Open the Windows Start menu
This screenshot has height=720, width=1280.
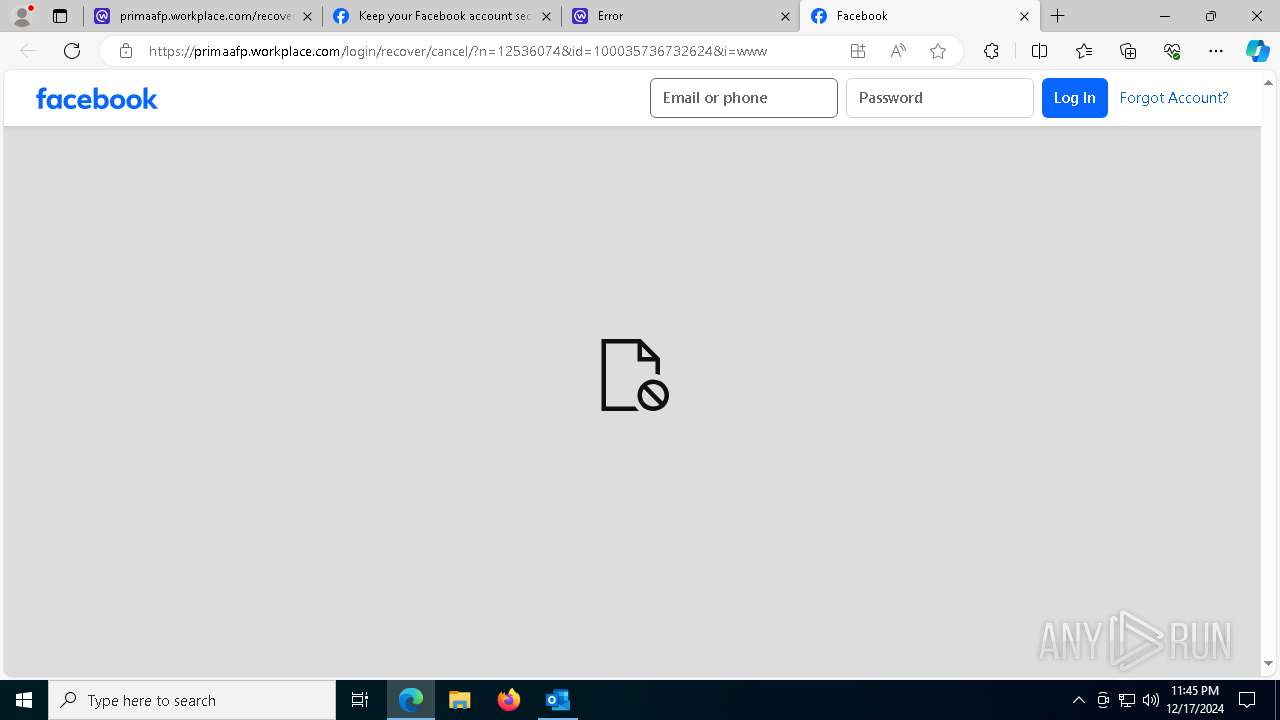tap(24, 700)
